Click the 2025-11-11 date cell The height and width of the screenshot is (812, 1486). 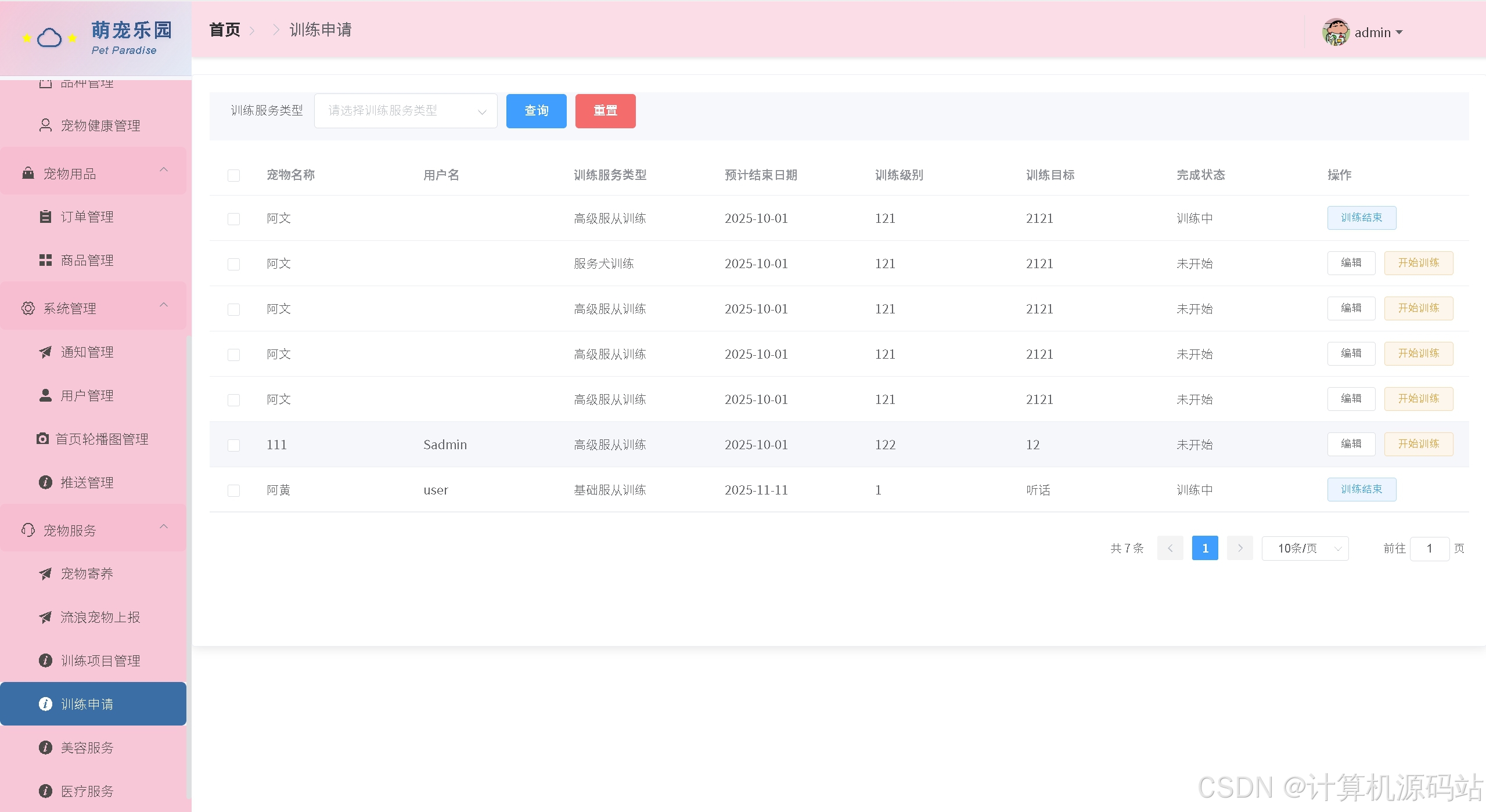[756, 490]
